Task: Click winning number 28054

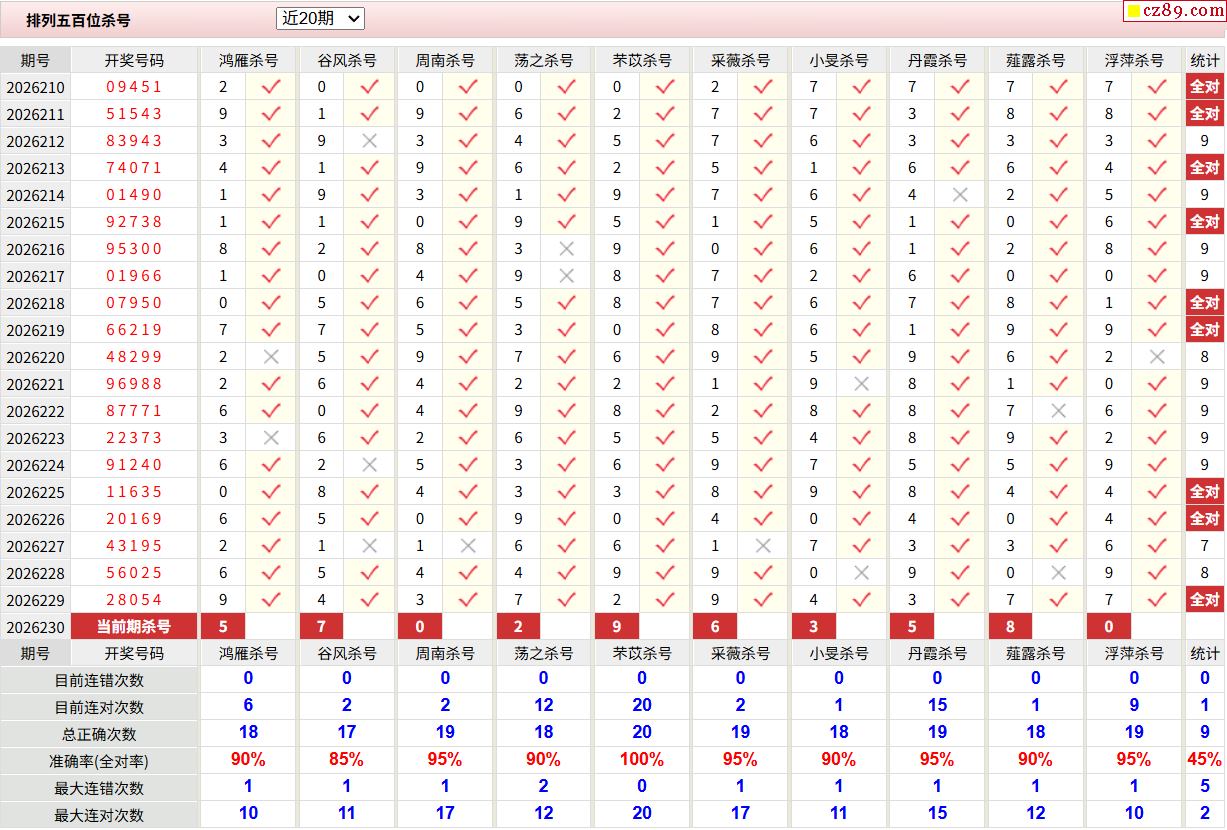Action: pos(134,600)
